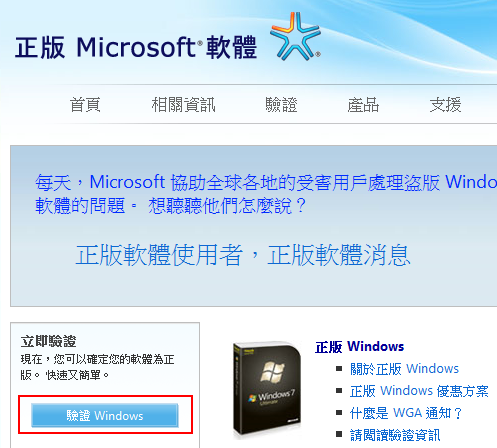Open the 什麼是 WGA 通知？ link
The height and width of the screenshot is (448, 497).
tap(406, 413)
